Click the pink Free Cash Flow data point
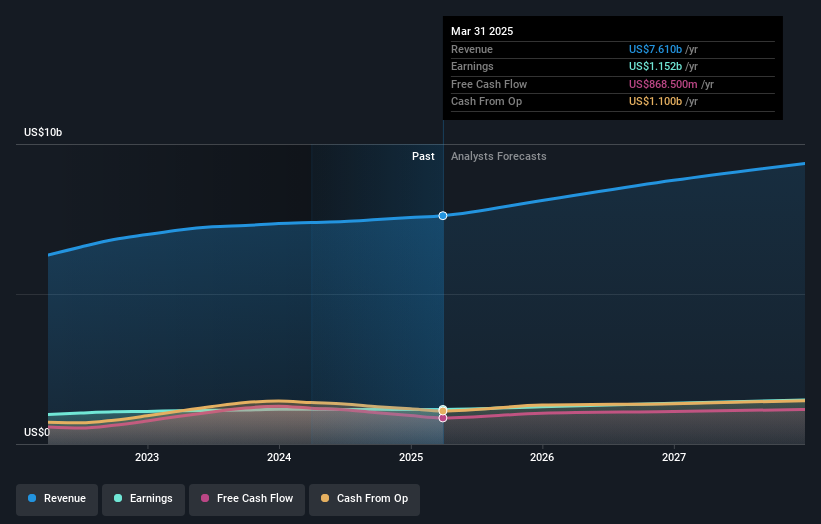Image resolution: width=821 pixels, height=524 pixels. pyautogui.click(x=443, y=418)
